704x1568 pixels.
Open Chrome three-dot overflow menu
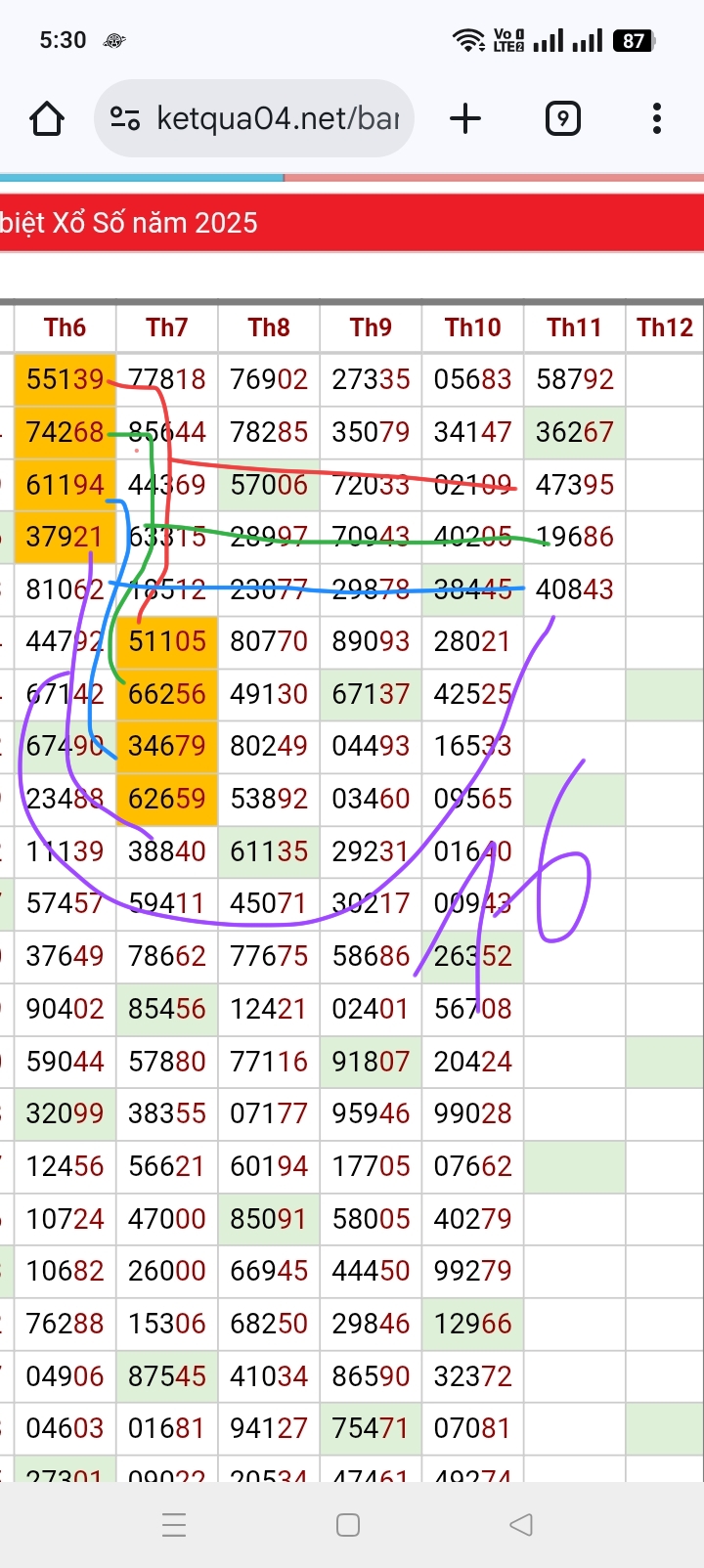[x=656, y=119]
